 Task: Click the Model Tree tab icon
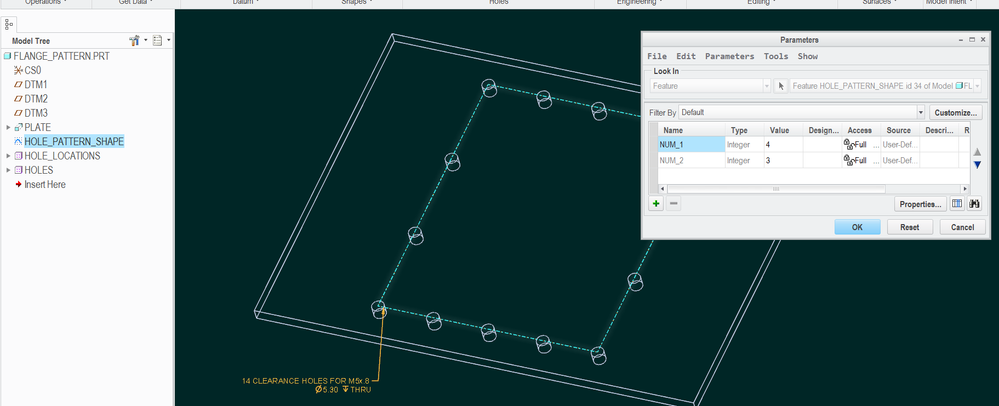(x=10, y=24)
